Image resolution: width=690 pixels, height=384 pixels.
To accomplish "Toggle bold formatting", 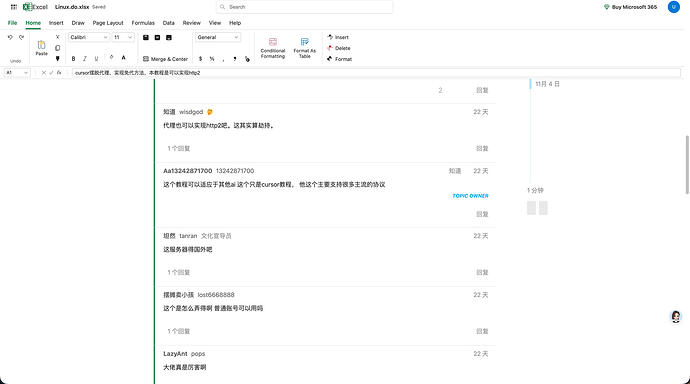I will pos(73,59).
